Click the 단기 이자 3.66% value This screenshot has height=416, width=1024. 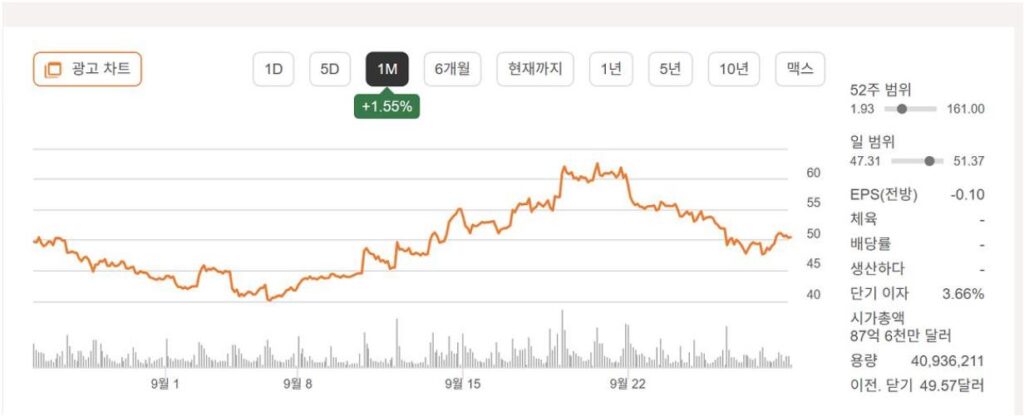(963, 294)
